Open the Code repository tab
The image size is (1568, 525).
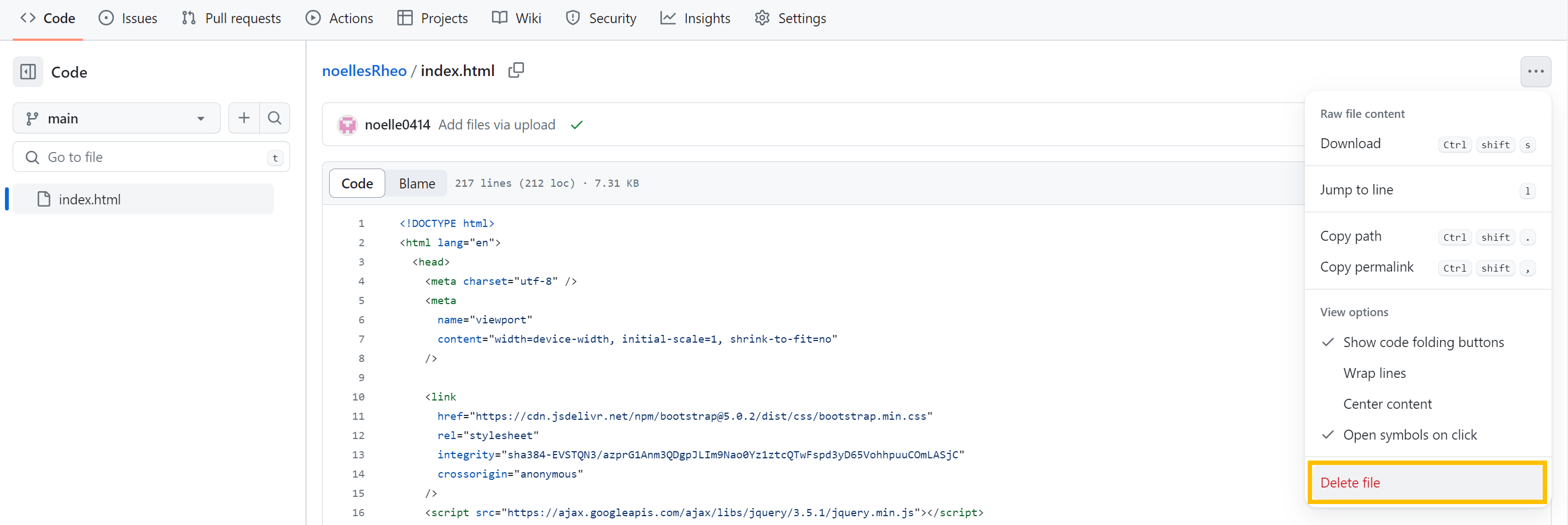click(x=47, y=18)
